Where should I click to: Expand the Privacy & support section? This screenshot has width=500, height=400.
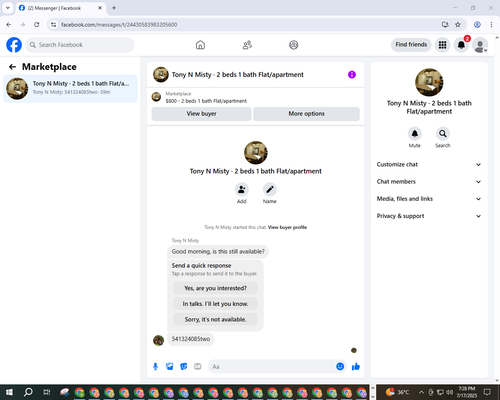point(429,216)
